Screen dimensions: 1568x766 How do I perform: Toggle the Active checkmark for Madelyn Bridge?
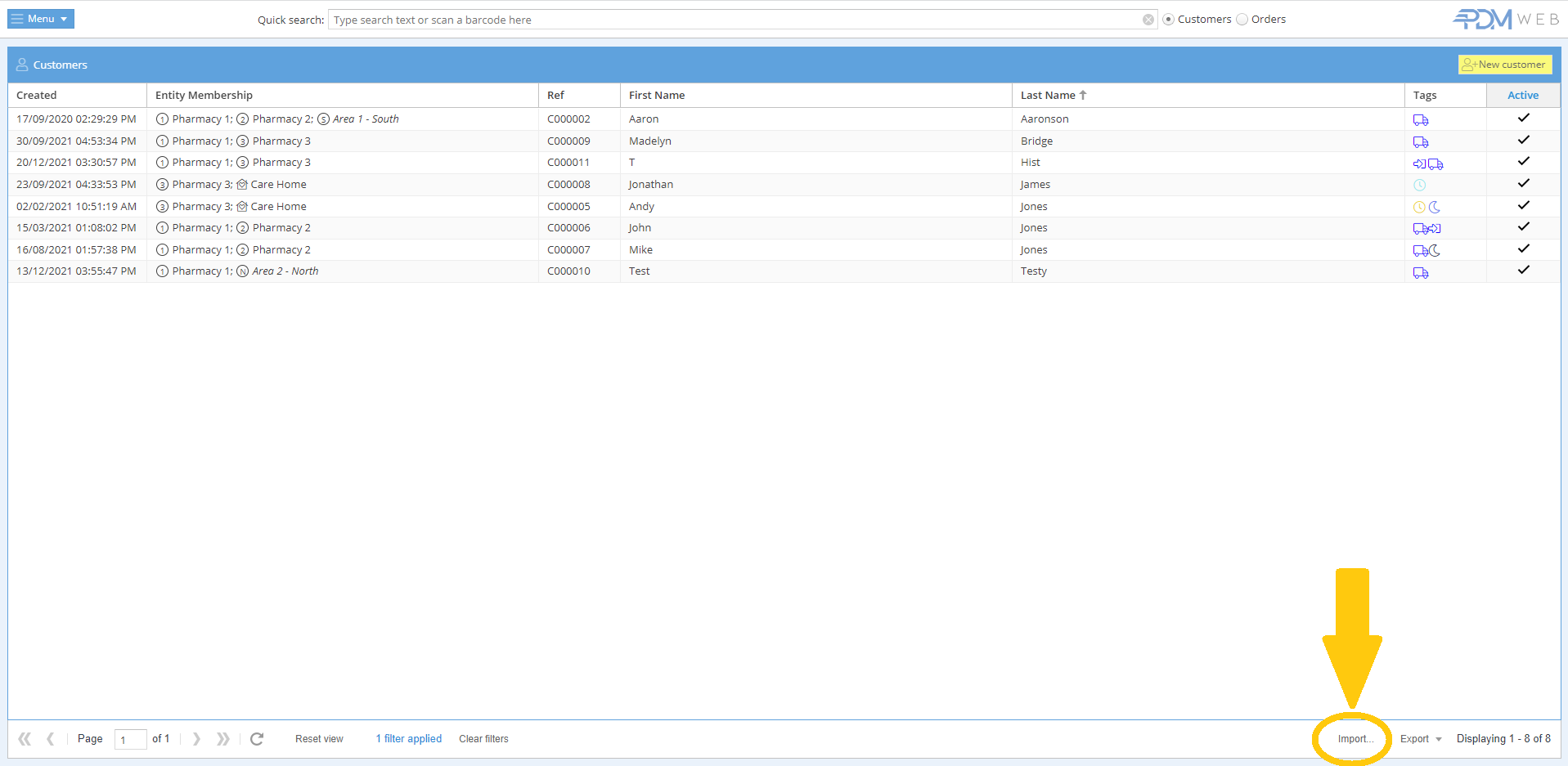pyautogui.click(x=1523, y=141)
